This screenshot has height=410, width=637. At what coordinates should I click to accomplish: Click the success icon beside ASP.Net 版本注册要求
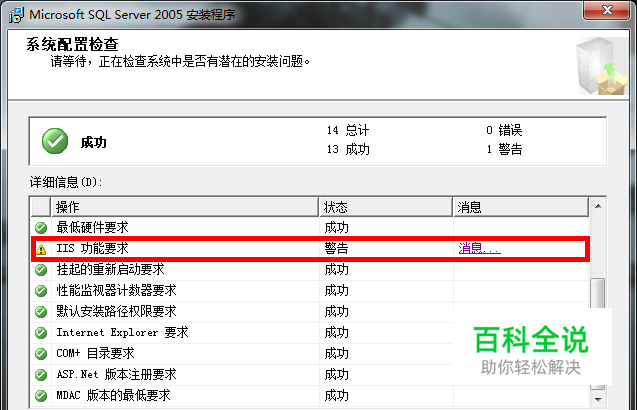point(41,375)
